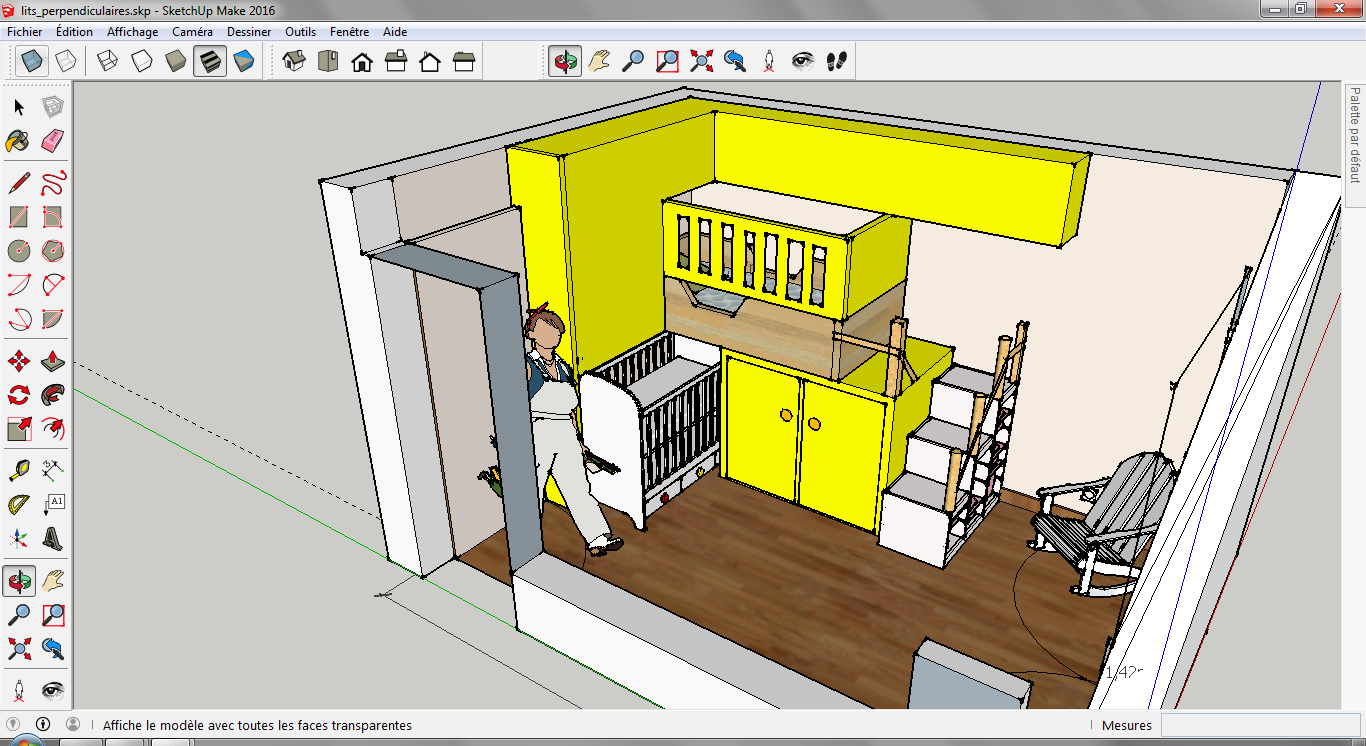Image resolution: width=1366 pixels, height=746 pixels.
Task: Open the Affichage menu
Action: coord(132,32)
